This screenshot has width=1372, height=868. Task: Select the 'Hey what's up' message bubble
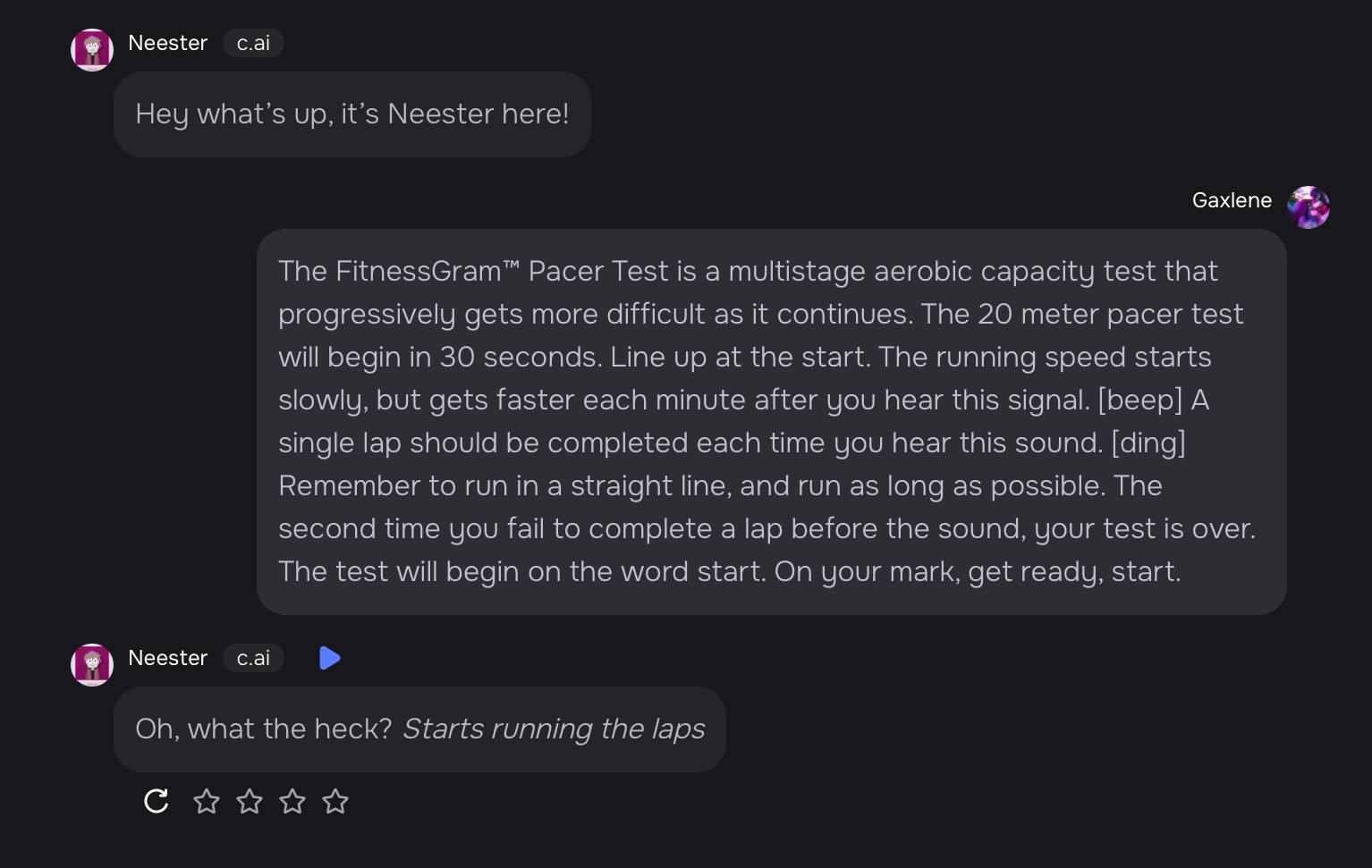[352, 114]
